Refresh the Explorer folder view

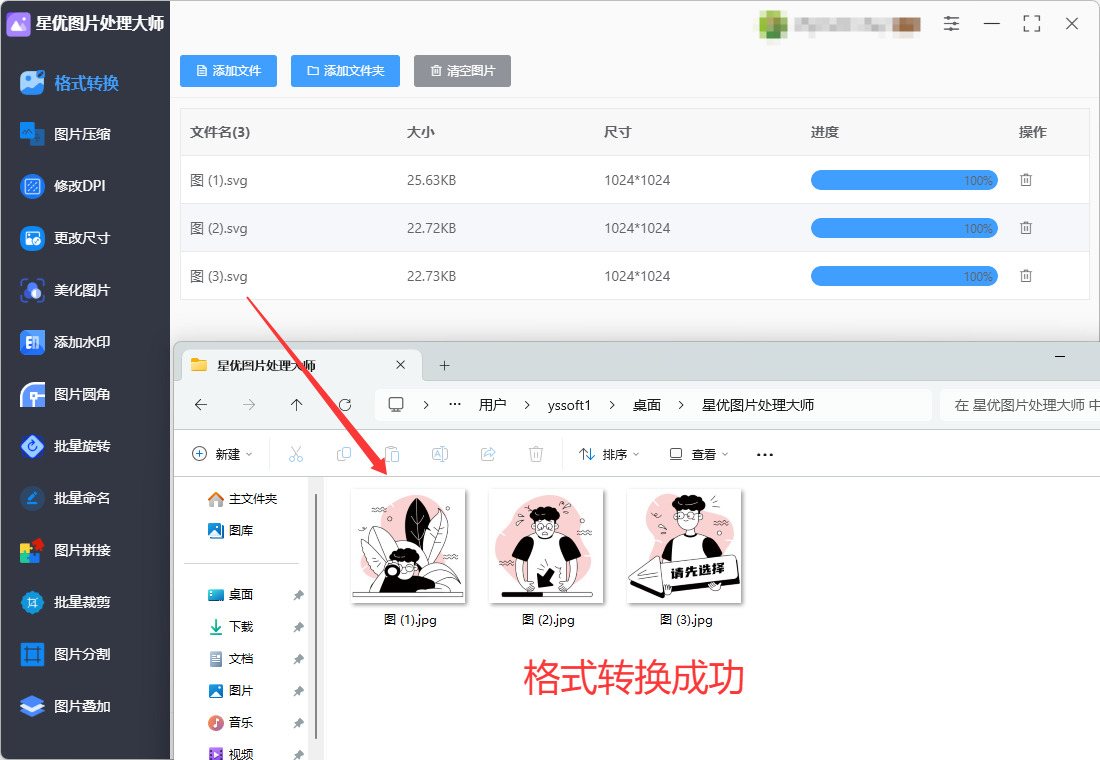click(x=345, y=405)
